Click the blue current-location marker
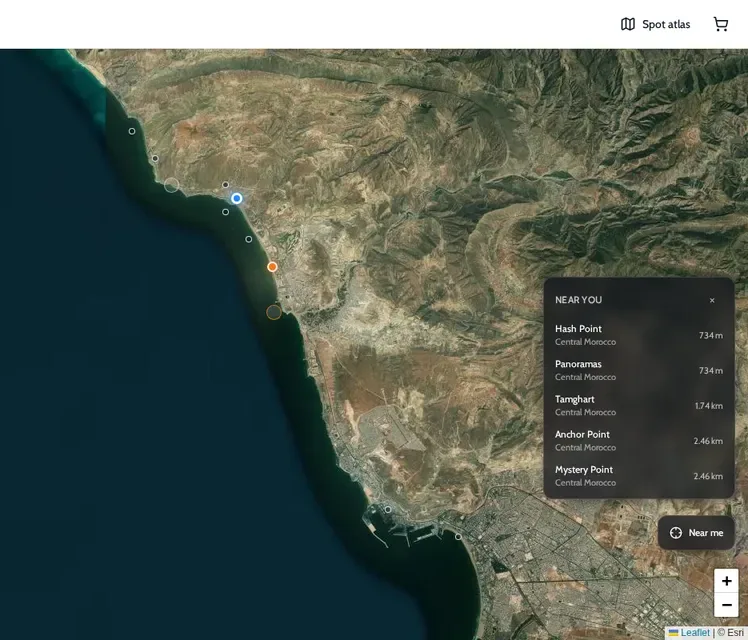The image size is (748, 640). pos(237,198)
